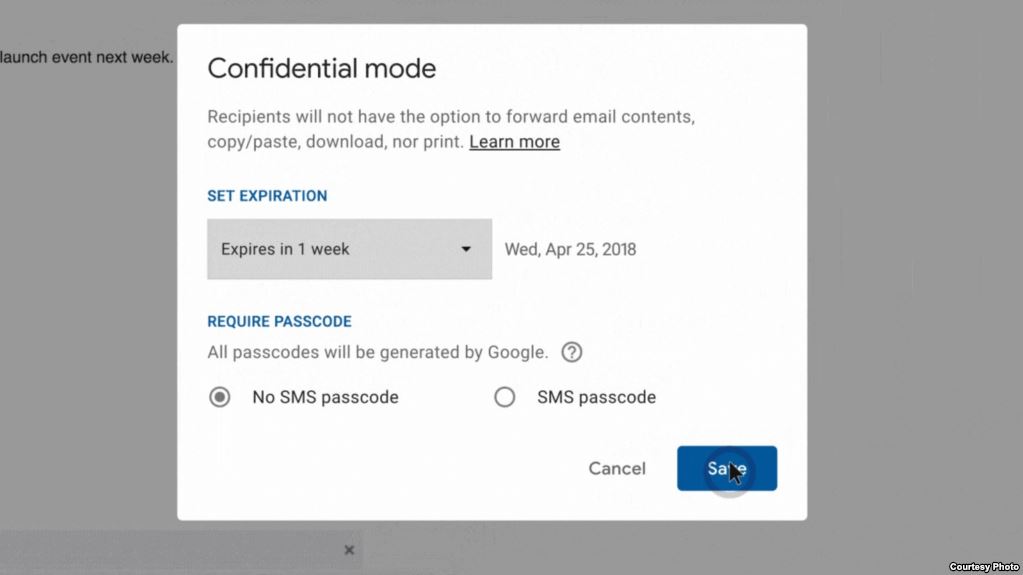Click the 'No SMS passcode' option label
This screenshot has height=575, width=1023.
(325, 397)
